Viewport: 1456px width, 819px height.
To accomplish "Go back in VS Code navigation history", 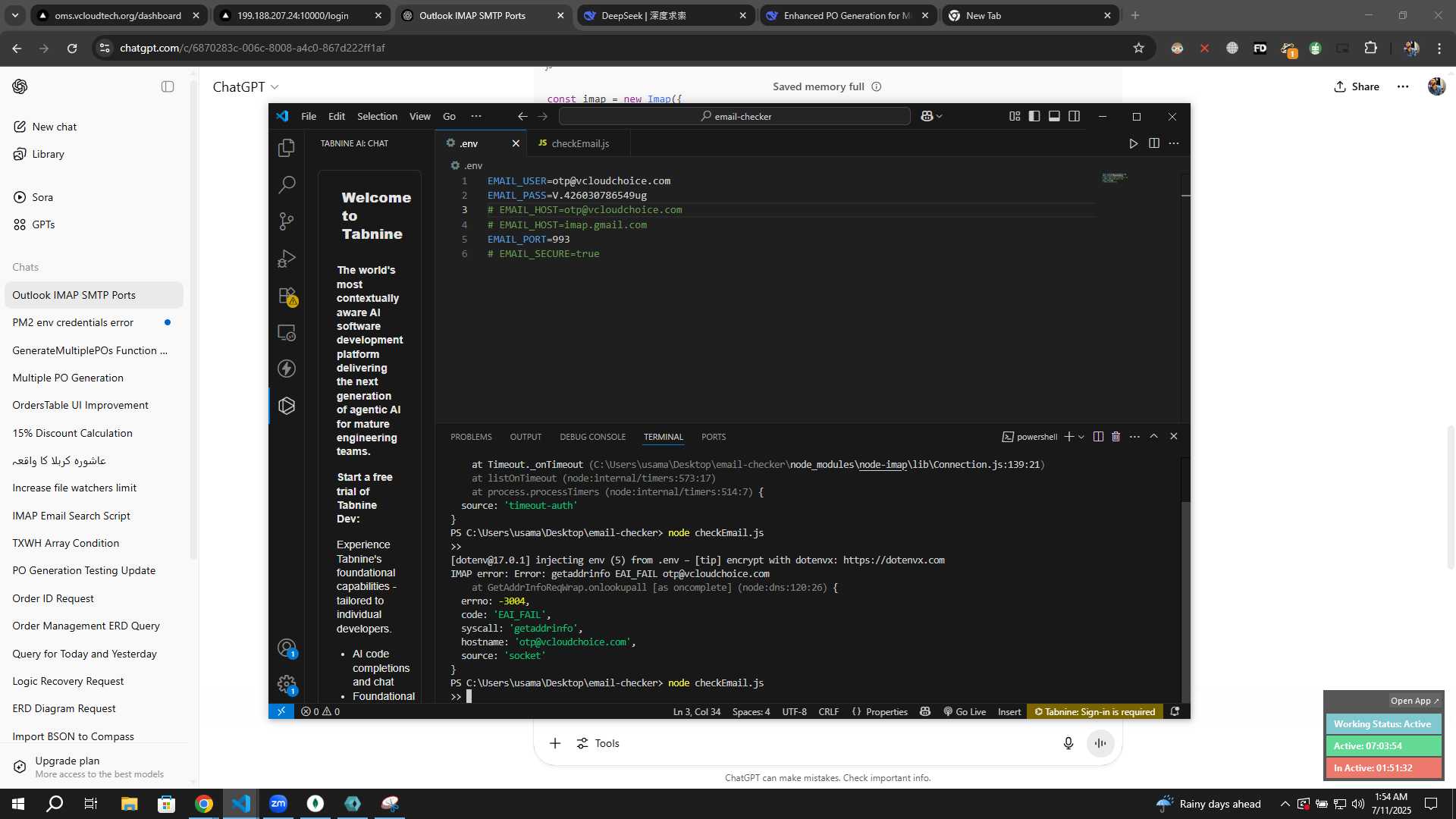I will click(x=522, y=116).
